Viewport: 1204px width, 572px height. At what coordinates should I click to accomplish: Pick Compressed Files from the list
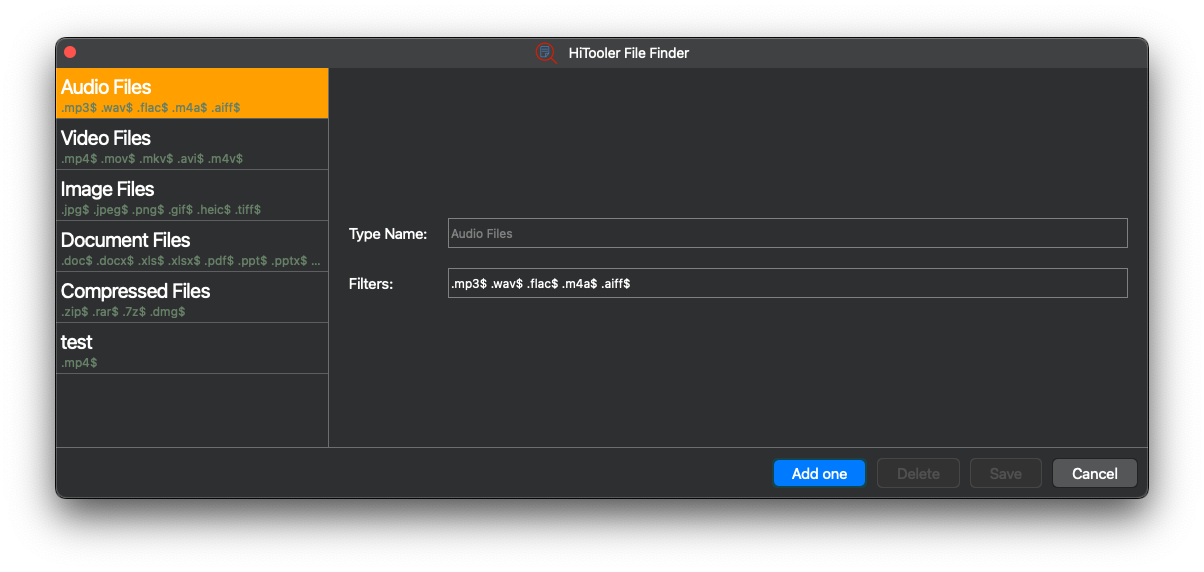click(192, 298)
